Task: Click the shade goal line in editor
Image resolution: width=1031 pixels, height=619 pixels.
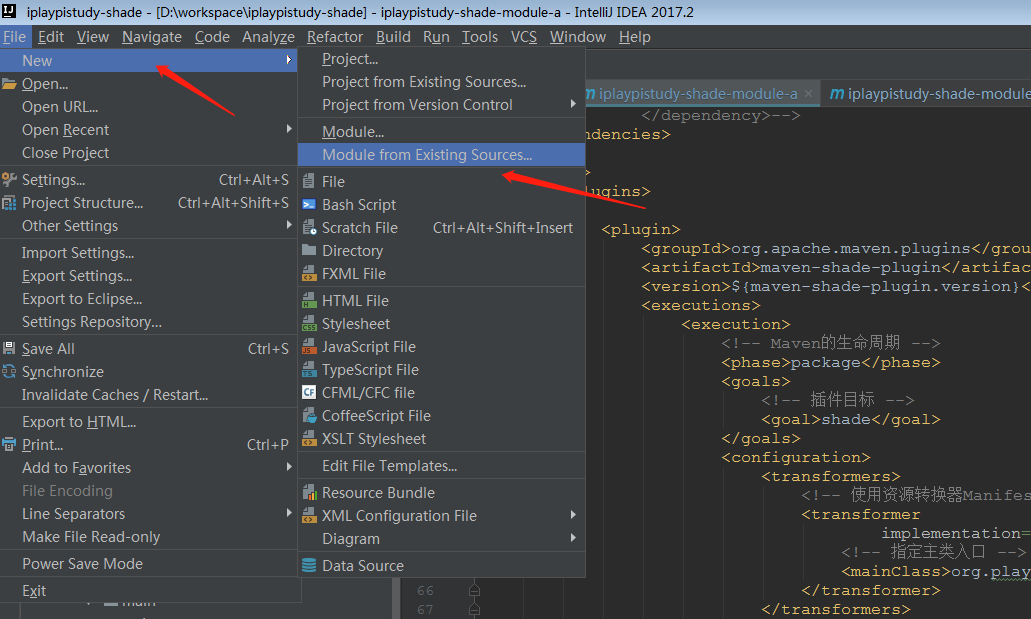Action: pyautogui.click(x=851, y=419)
